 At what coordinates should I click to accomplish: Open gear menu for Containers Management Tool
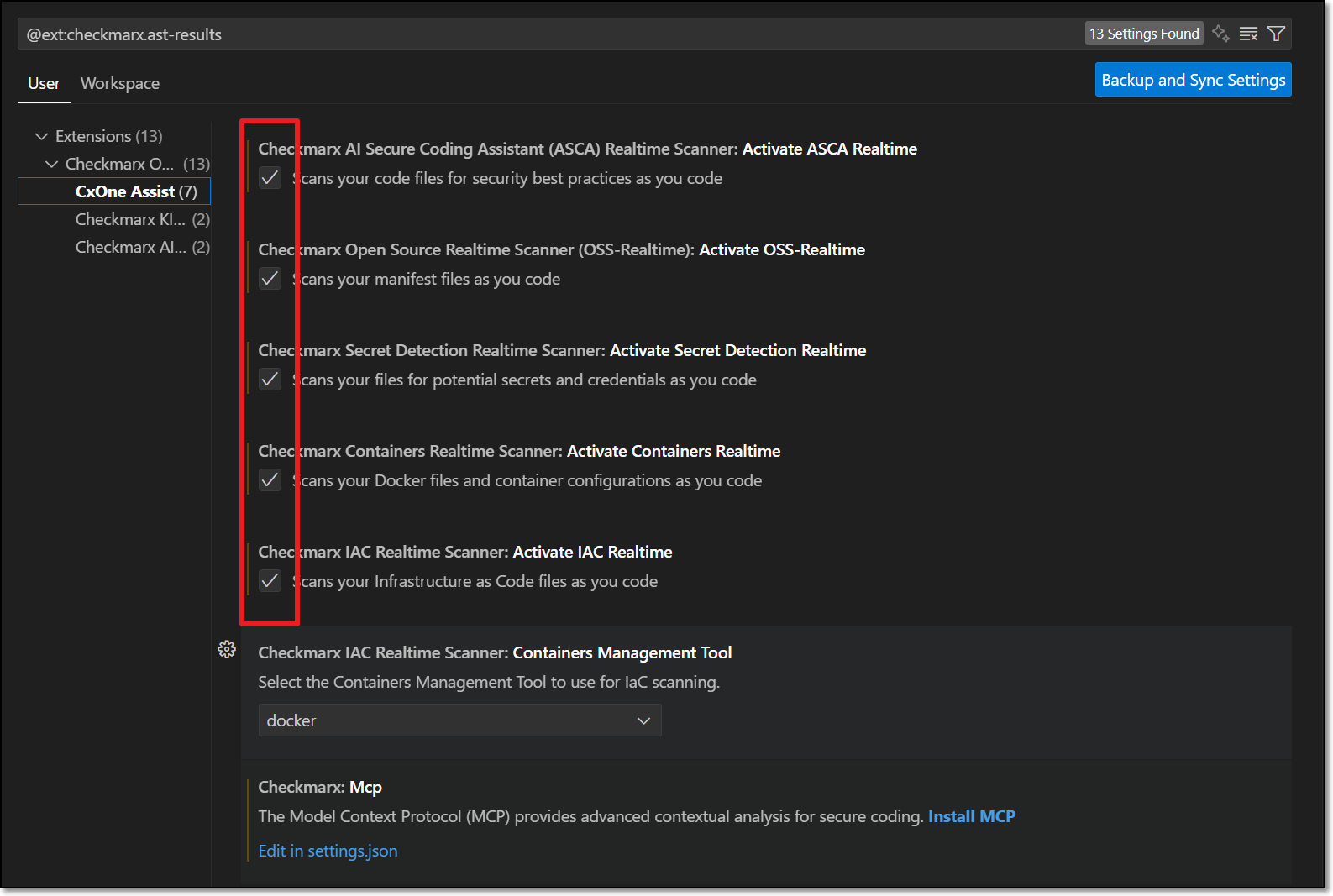click(x=227, y=649)
